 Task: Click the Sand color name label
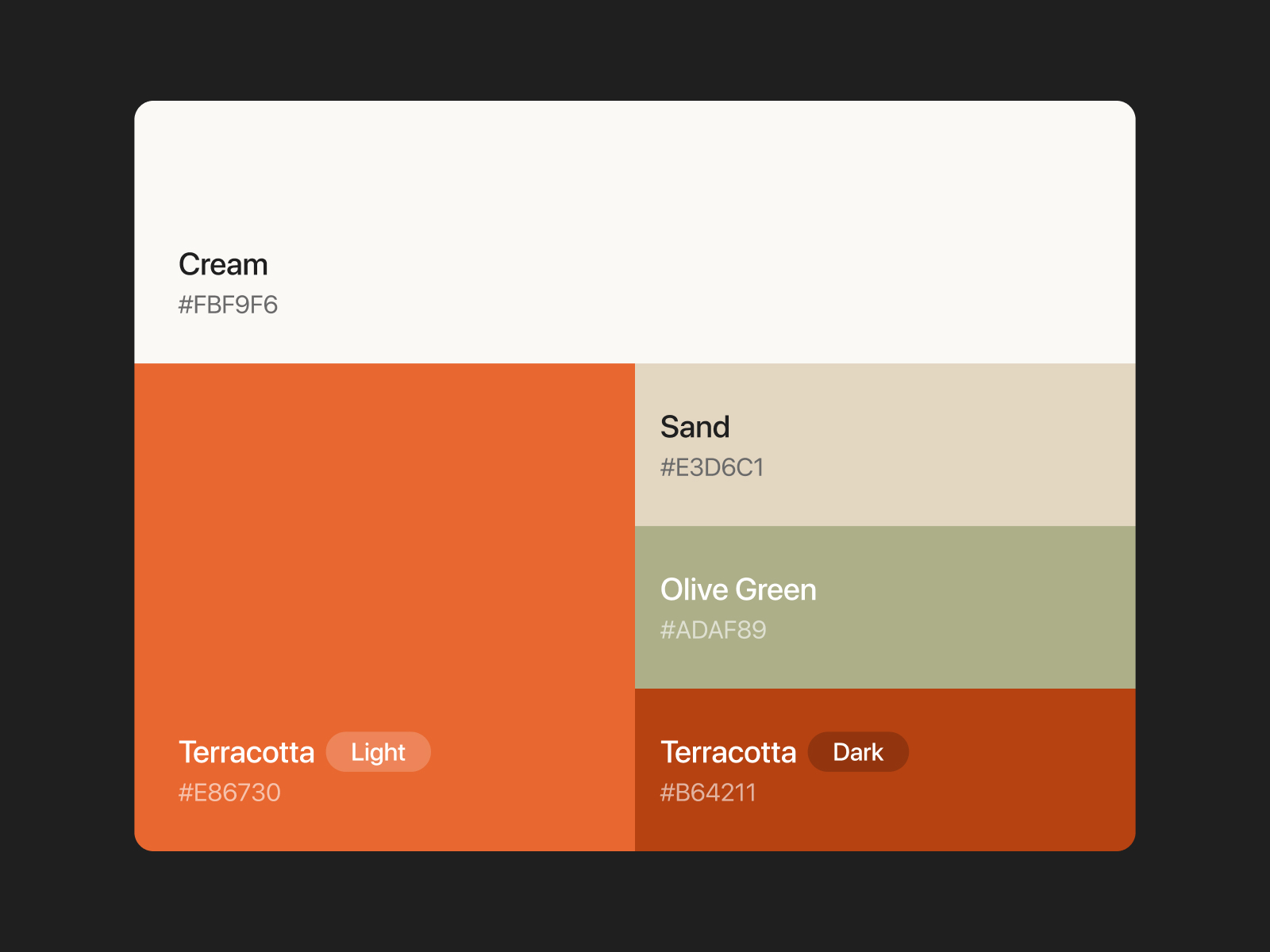tap(695, 427)
